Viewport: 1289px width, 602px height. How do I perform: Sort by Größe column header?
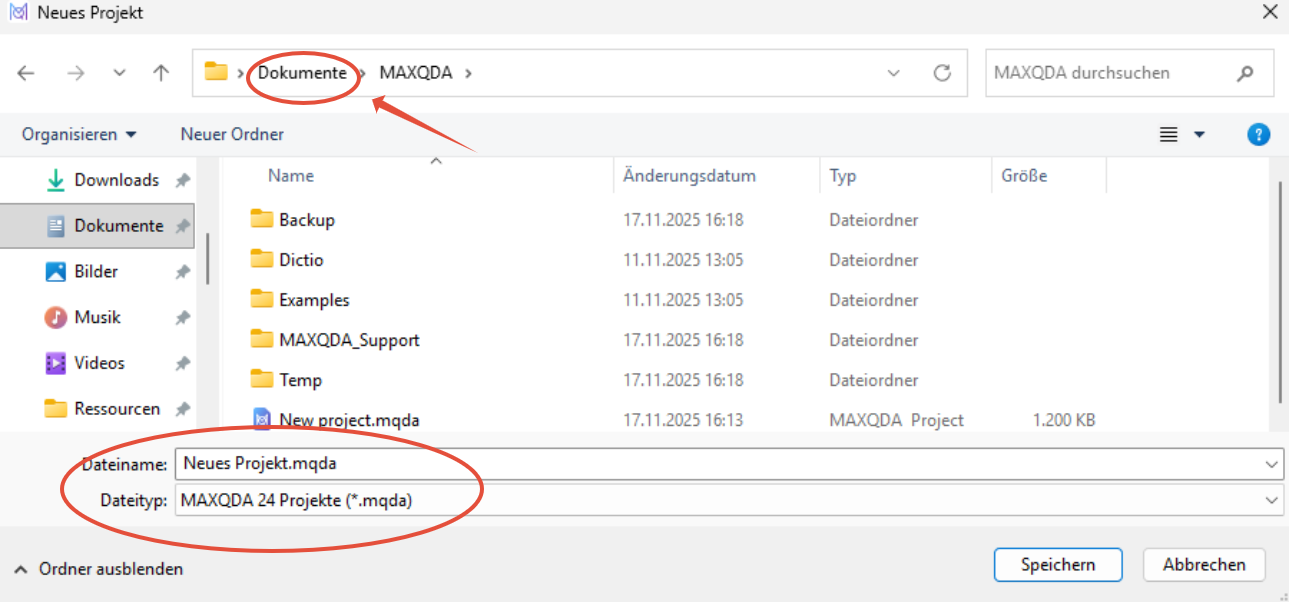point(1024,176)
